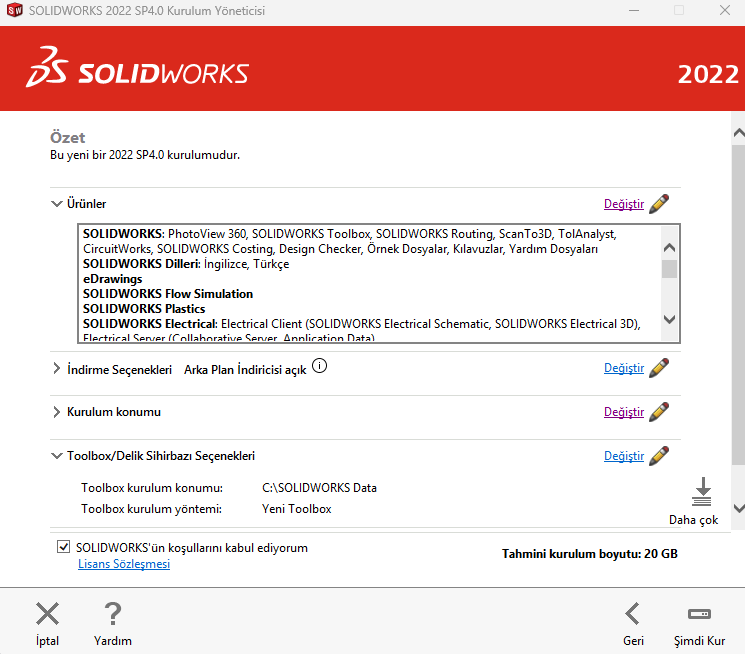Click Tahmini kurulum boyutu: 20 GB text

pos(590,554)
